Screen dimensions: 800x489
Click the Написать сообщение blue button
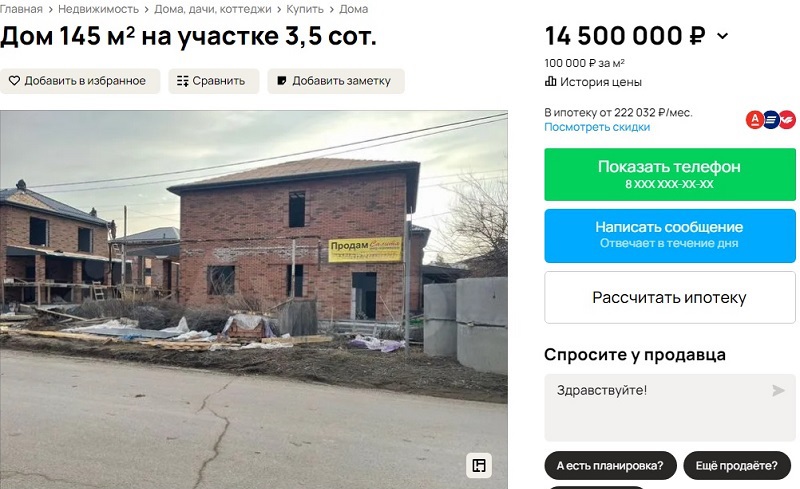coord(670,235)
